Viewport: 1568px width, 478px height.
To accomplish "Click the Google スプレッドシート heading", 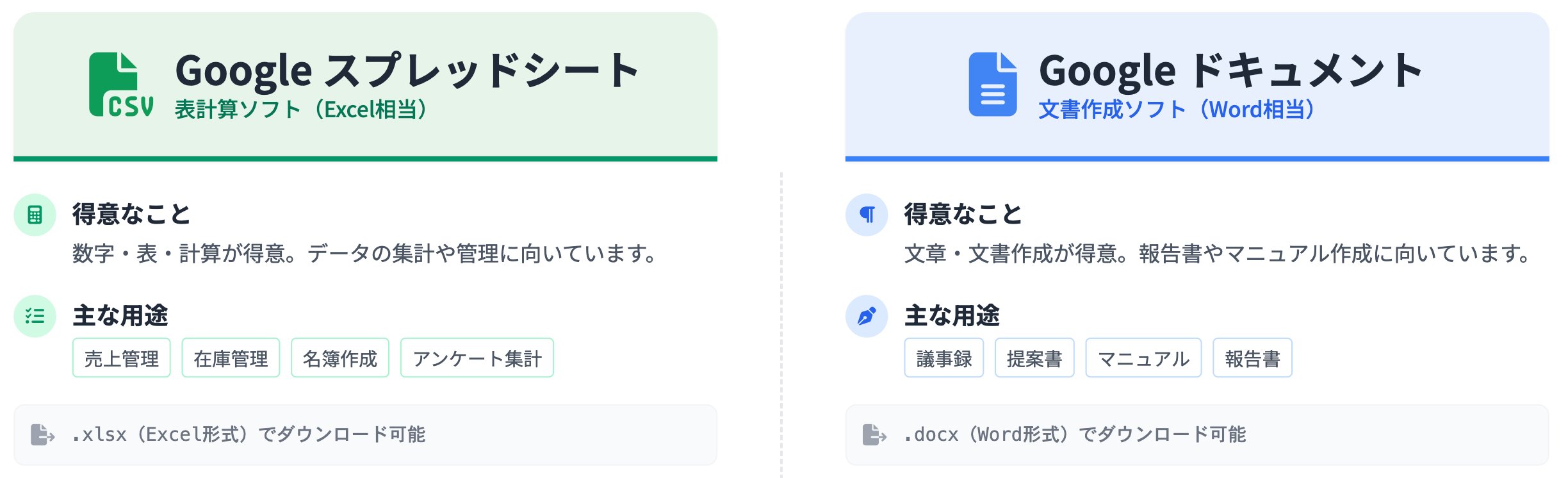I will coord(407,70).
